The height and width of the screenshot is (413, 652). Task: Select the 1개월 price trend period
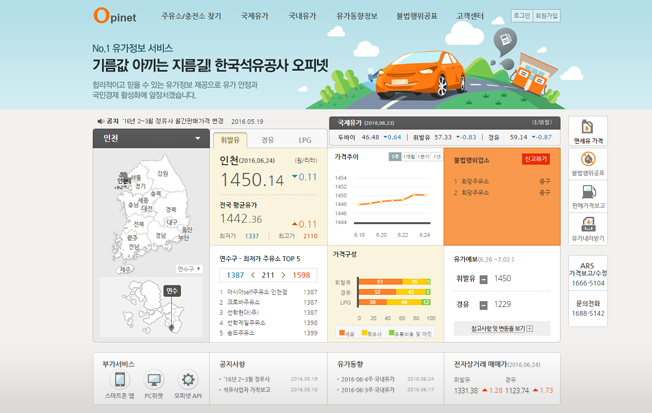coord(409,156)
